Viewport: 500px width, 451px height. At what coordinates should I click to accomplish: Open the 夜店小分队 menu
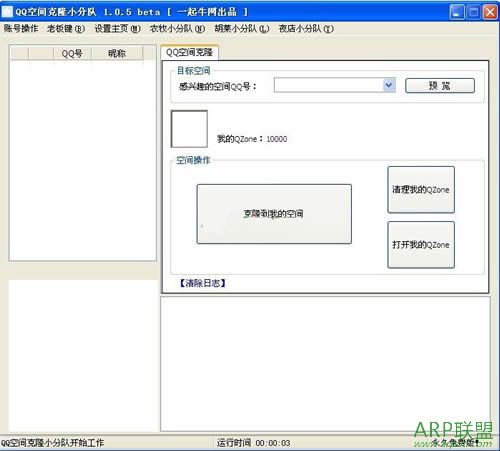306,29
